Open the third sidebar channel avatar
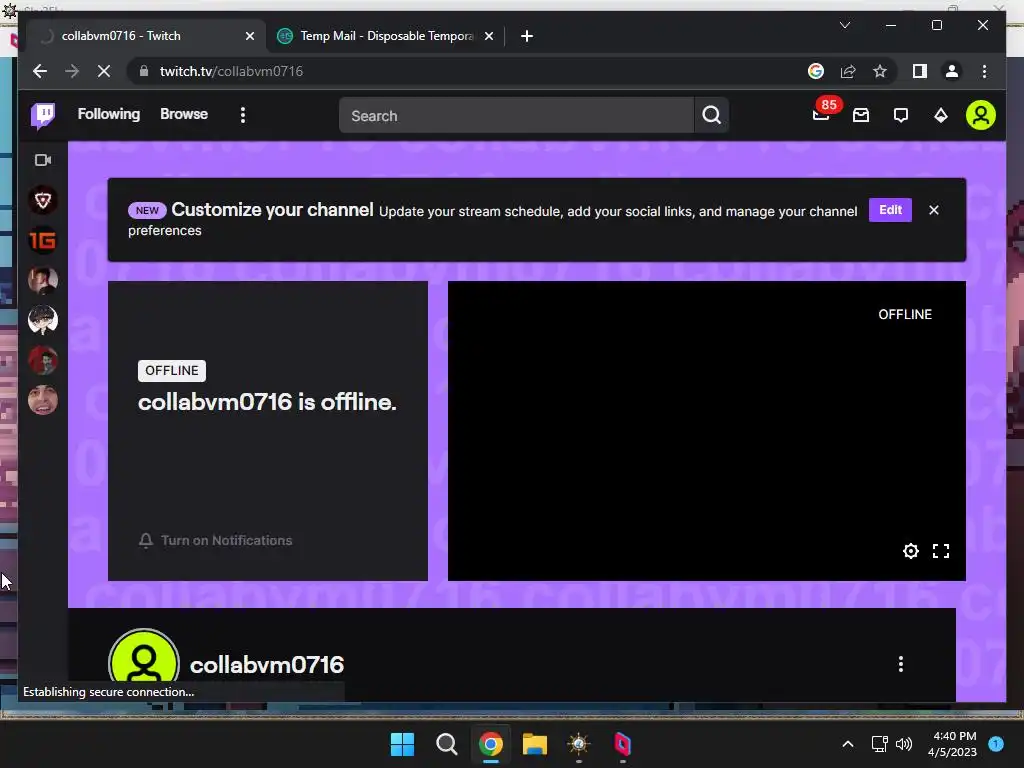This screenshot has height=768, width=1024. click(x=43, y=281)
